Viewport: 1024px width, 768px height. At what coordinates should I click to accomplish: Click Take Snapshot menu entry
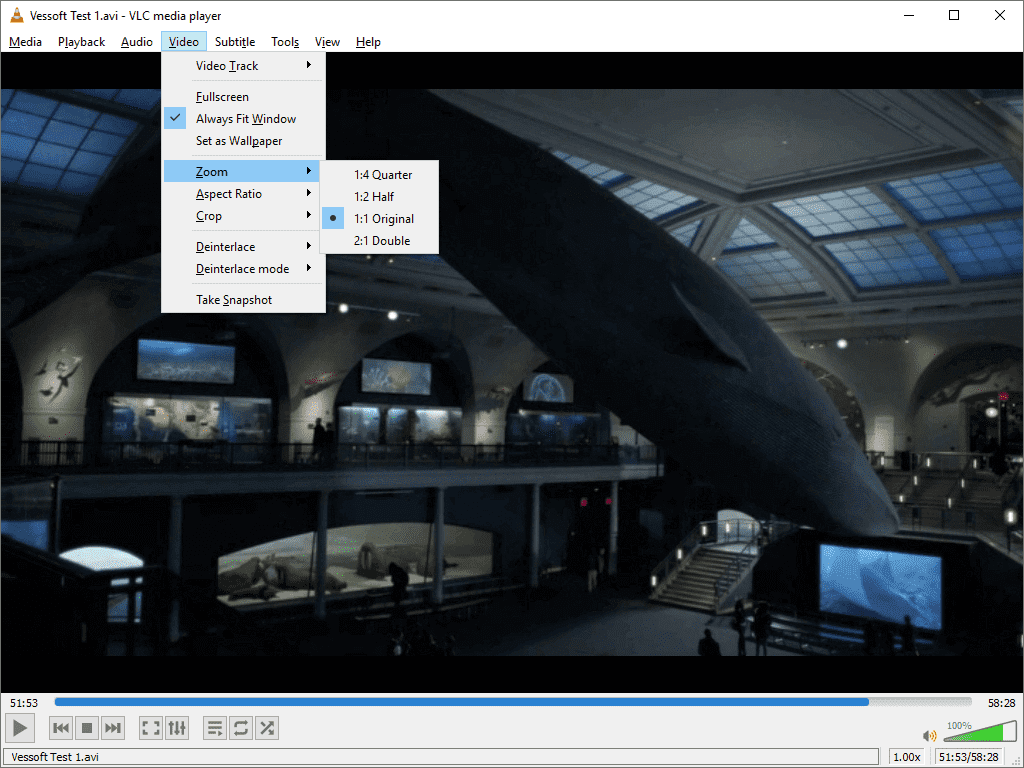(x=243, y=300)
